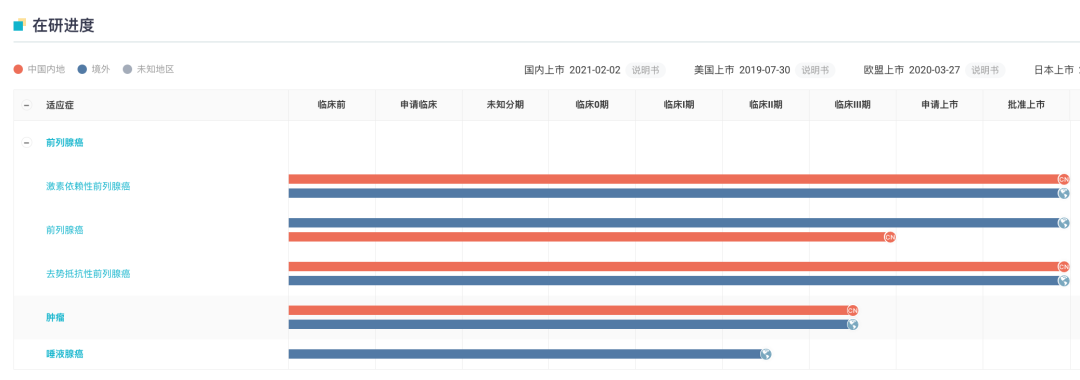This screenshot has width=1080, height=380.
Task: Open 唾液腺癌 indication link
Action: pyautogui.click(x=65, y=354)
